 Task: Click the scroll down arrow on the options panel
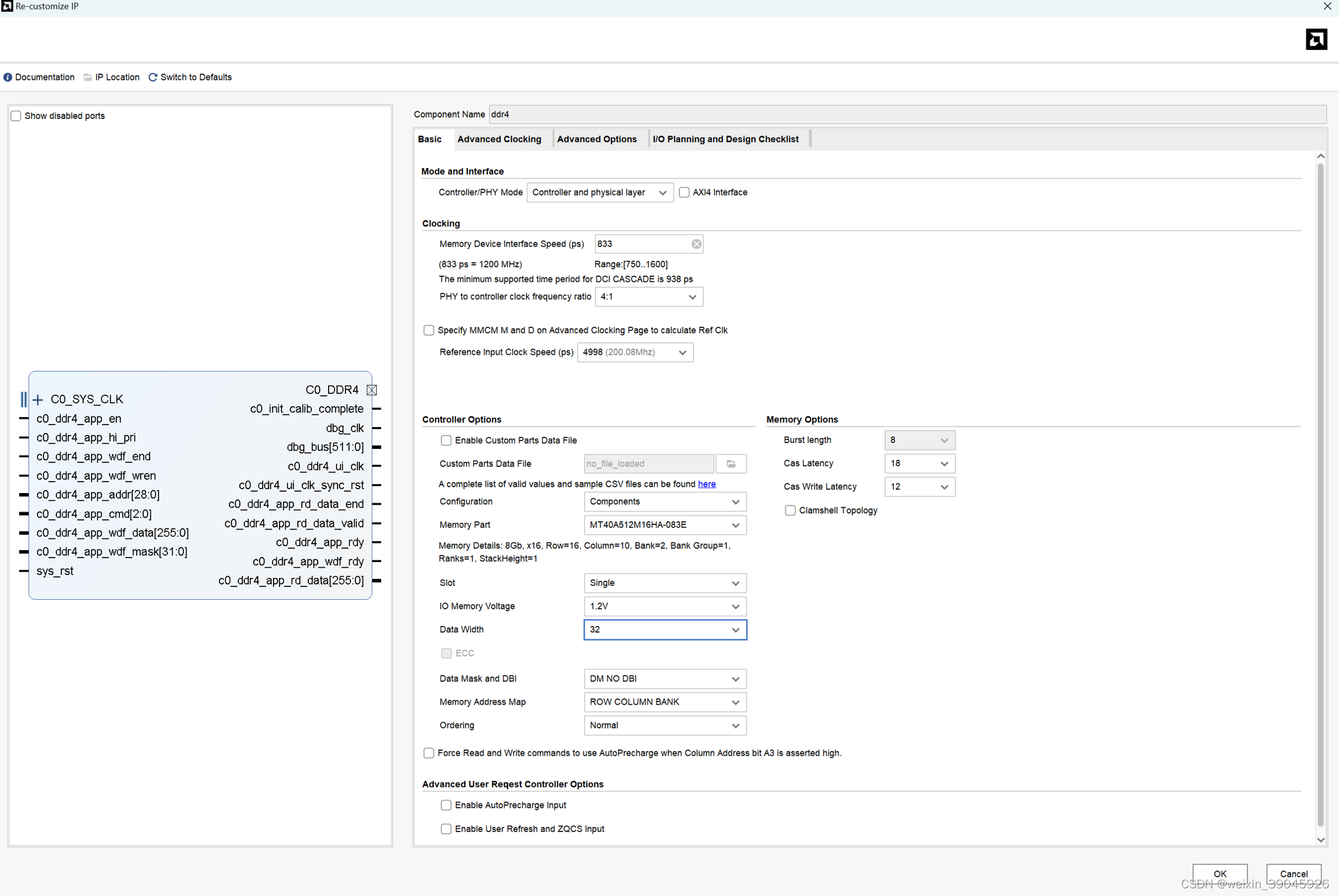tap(1320, 840)
